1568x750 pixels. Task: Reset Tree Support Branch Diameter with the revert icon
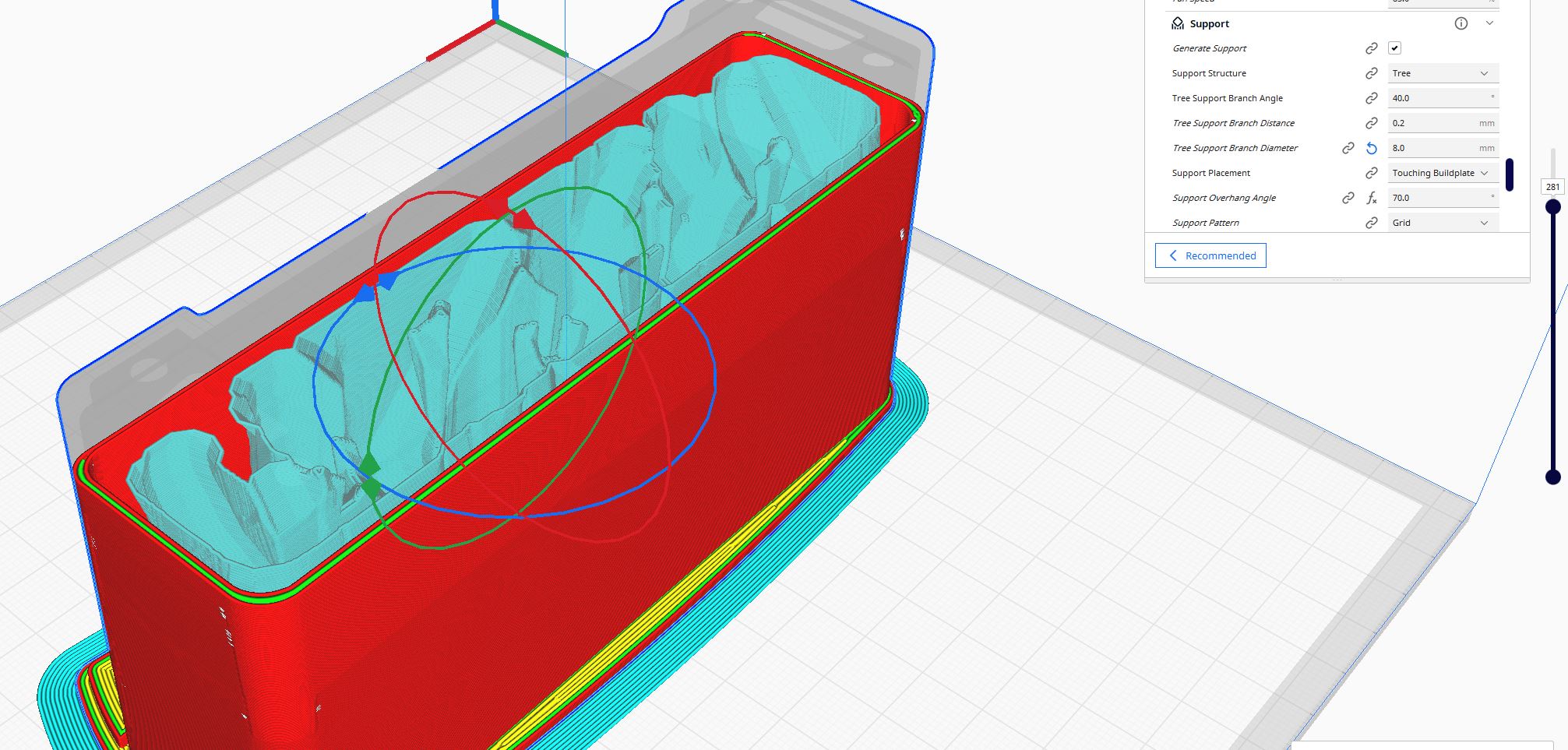[1372, 148]
